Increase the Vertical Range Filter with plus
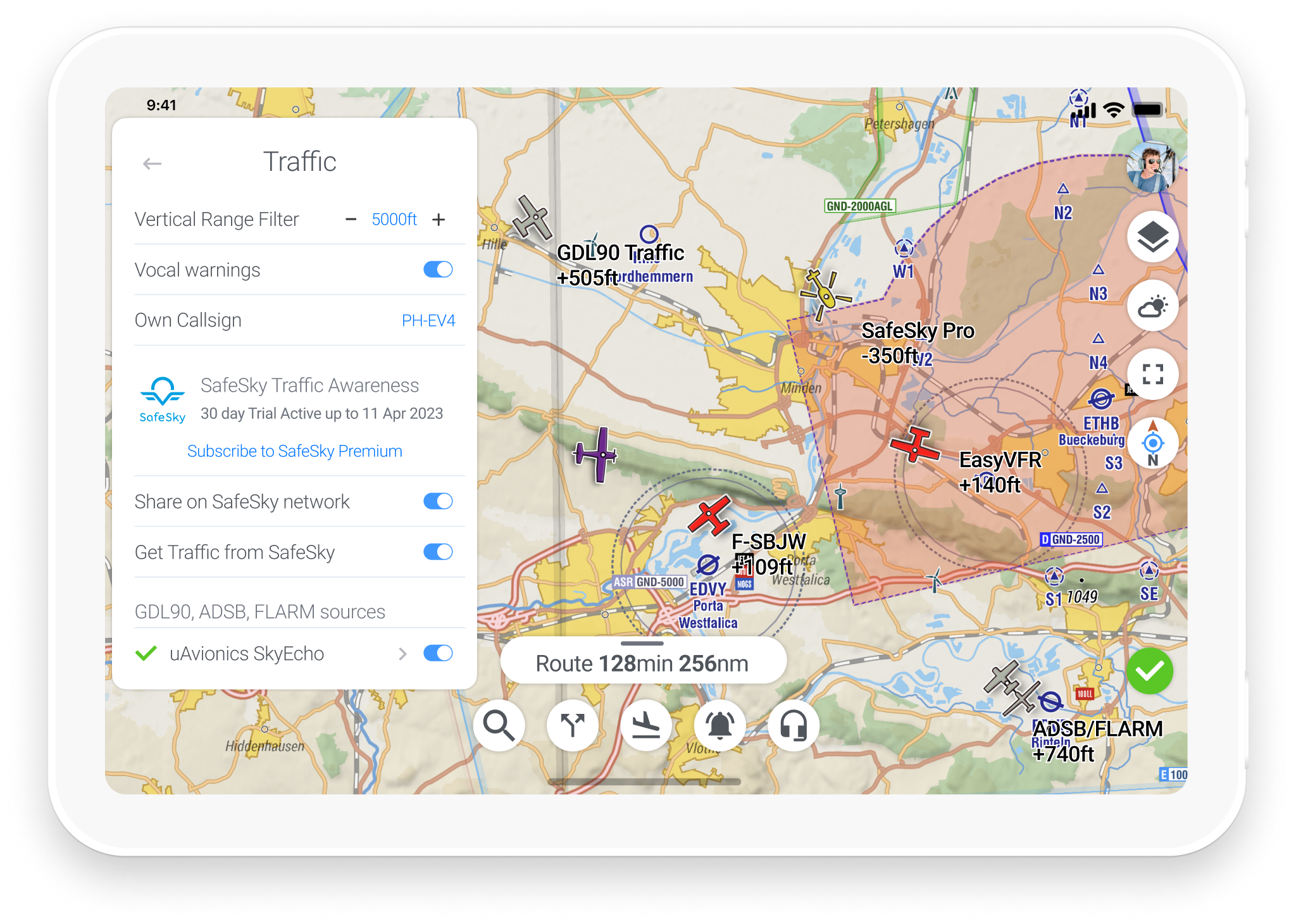The width and height of the screenshot is (1296, 924). (439, 220)
